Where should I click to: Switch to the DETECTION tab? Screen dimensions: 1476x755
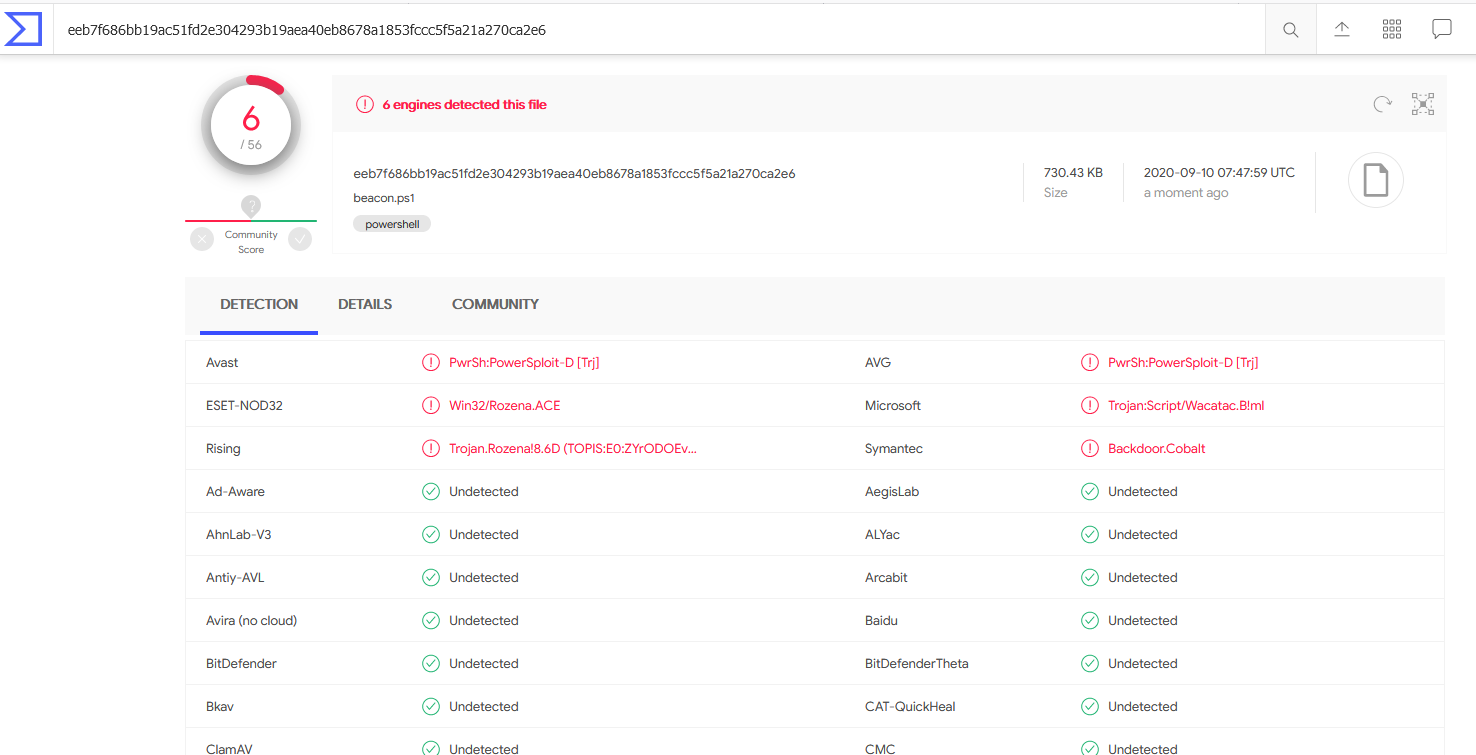pyautogui.click(x=259, y=304)
